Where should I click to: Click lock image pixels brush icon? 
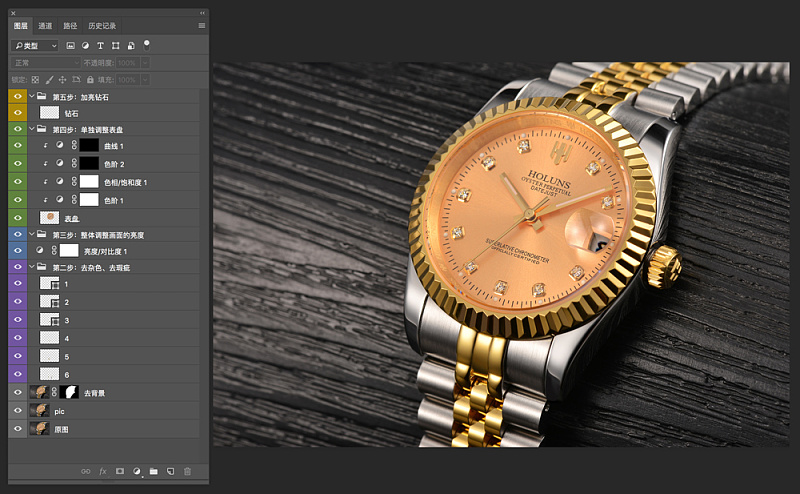click(x=49, y=80)
